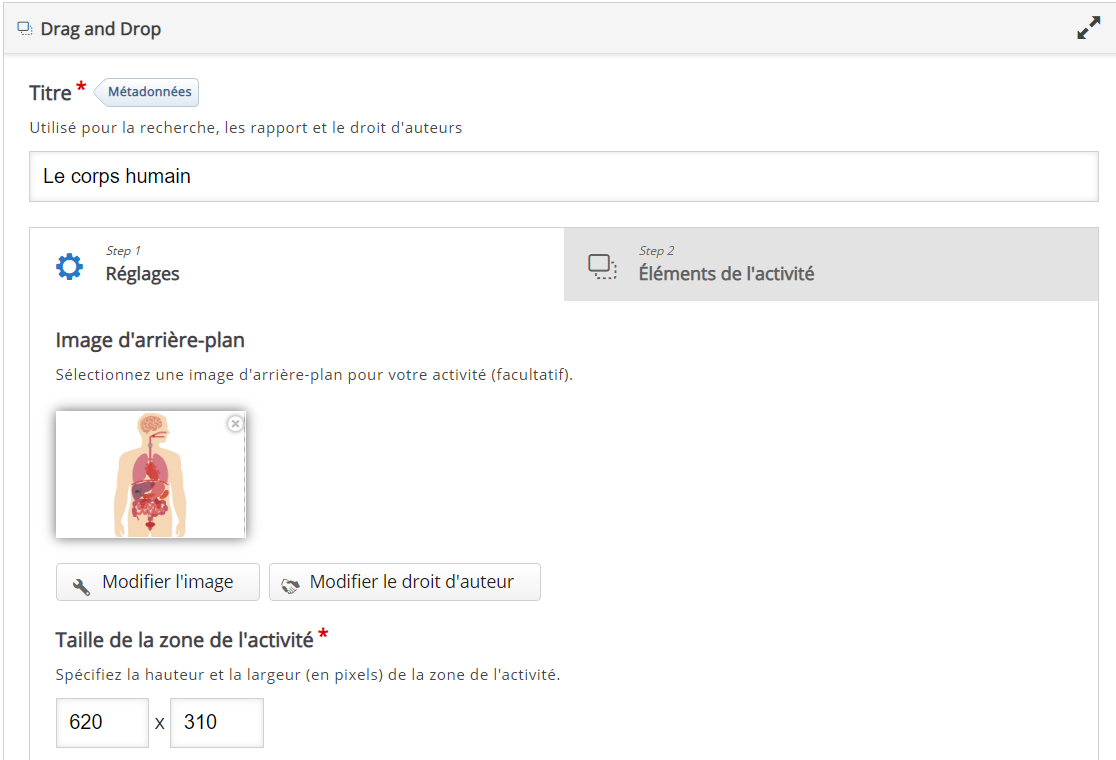Click the handshake icon for droit d'auteur
The height and width of the screenshot is (760, 1116).
point(290,584)
